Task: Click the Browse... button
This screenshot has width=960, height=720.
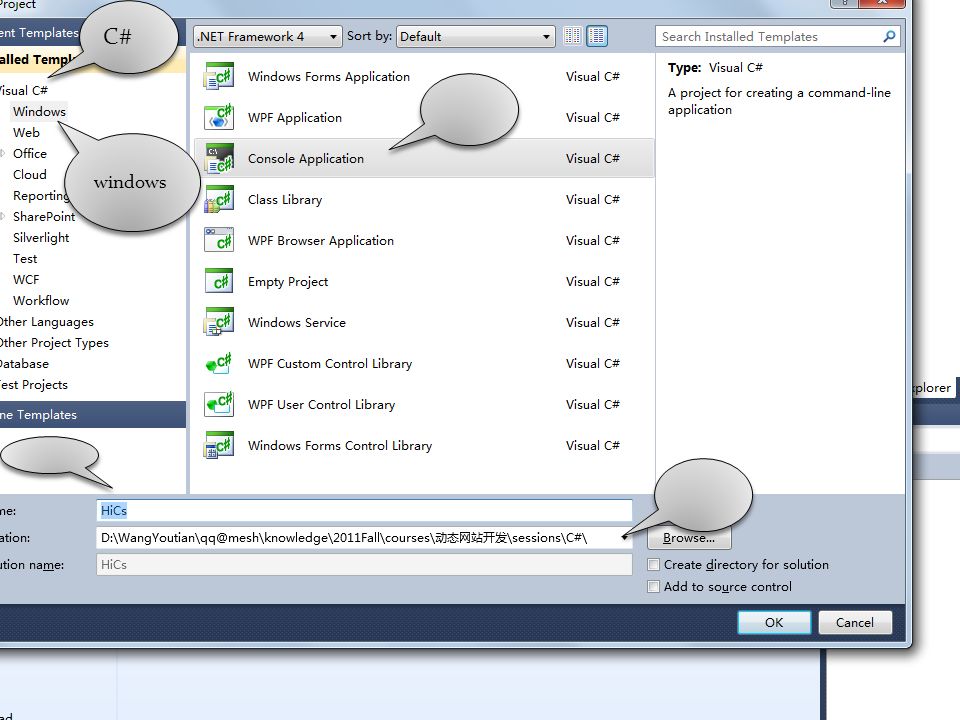Action: coord(689,538)
